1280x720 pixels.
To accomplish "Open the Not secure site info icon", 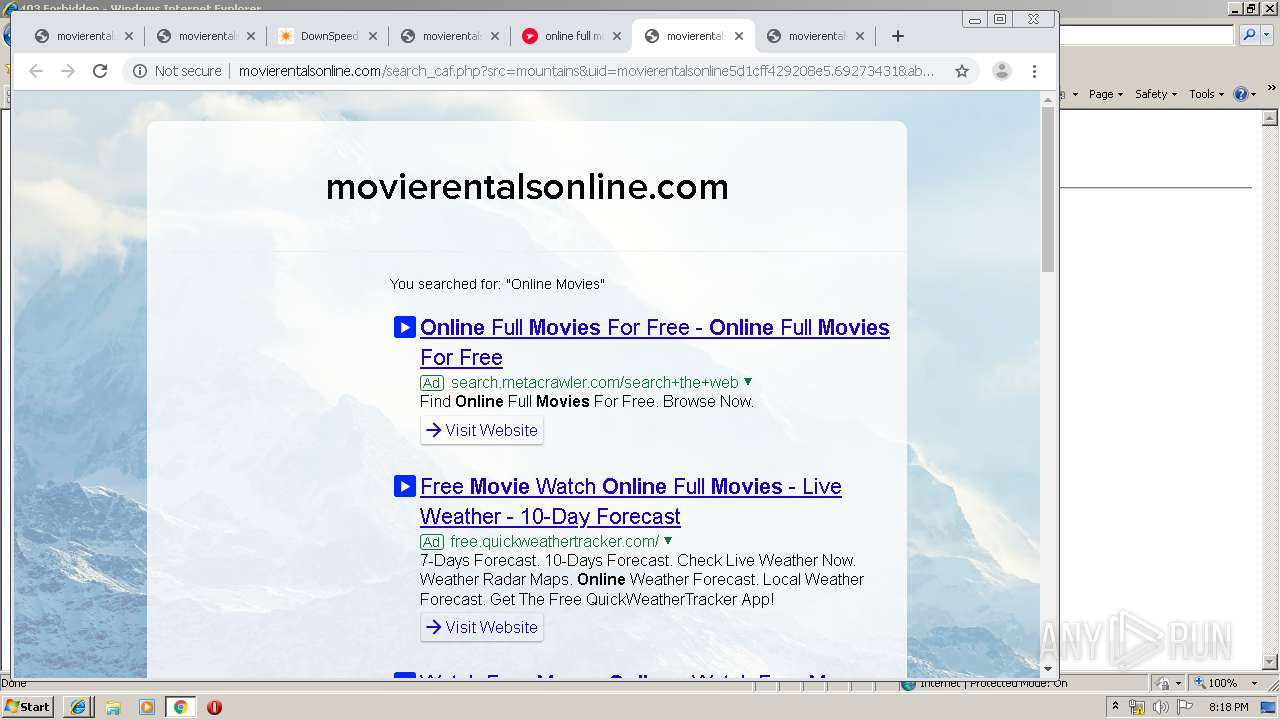I will (x=139, y=71).
